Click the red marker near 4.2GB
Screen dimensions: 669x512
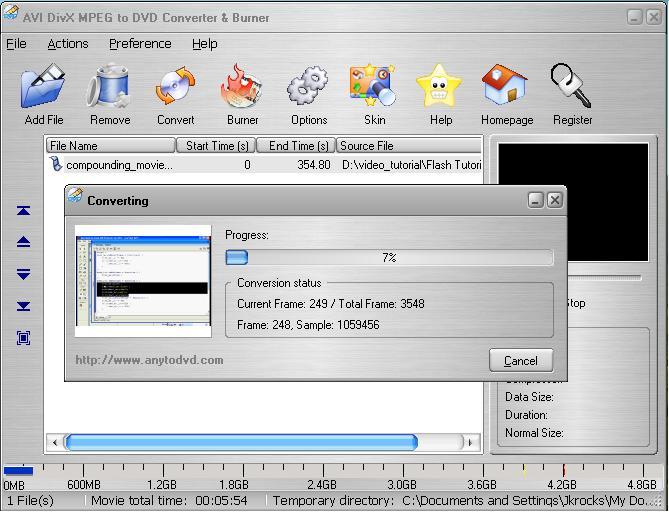coord(564,471)
